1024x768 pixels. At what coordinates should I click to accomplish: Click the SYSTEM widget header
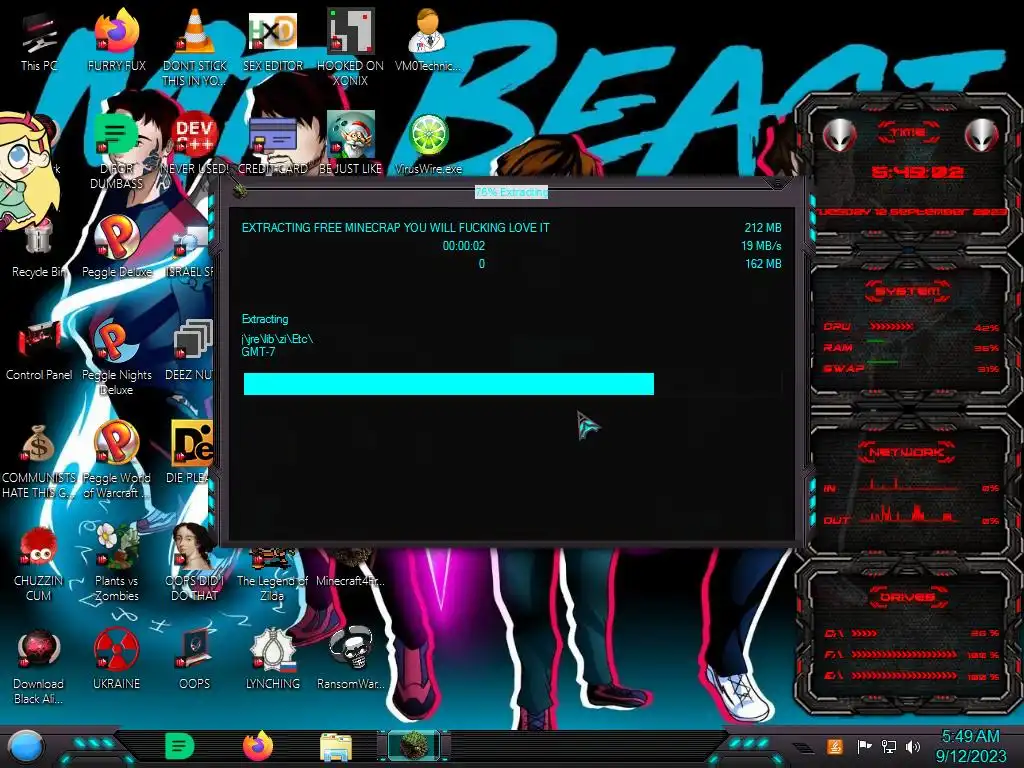[x=908, y=291]
